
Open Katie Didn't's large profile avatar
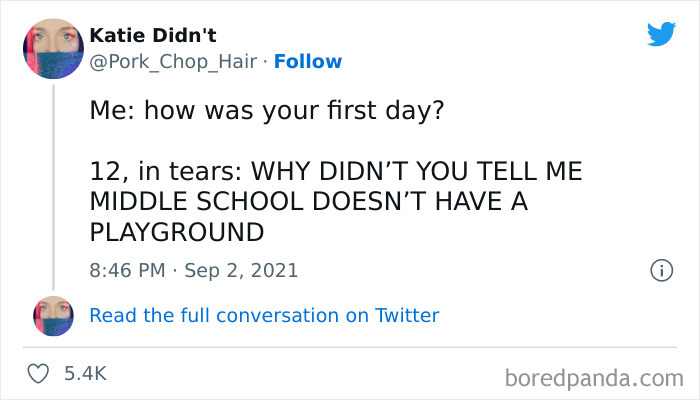click(x=54, y=48)
